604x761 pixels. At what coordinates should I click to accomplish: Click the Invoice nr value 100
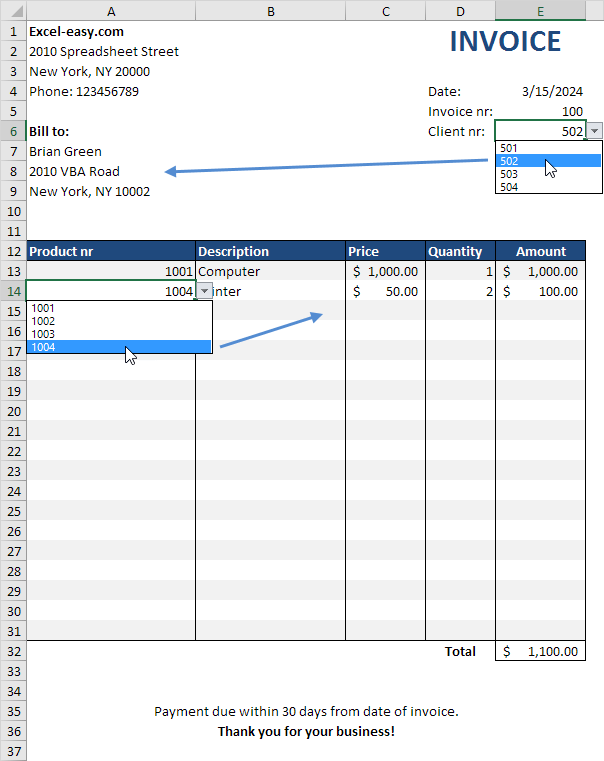click(540, 111)
